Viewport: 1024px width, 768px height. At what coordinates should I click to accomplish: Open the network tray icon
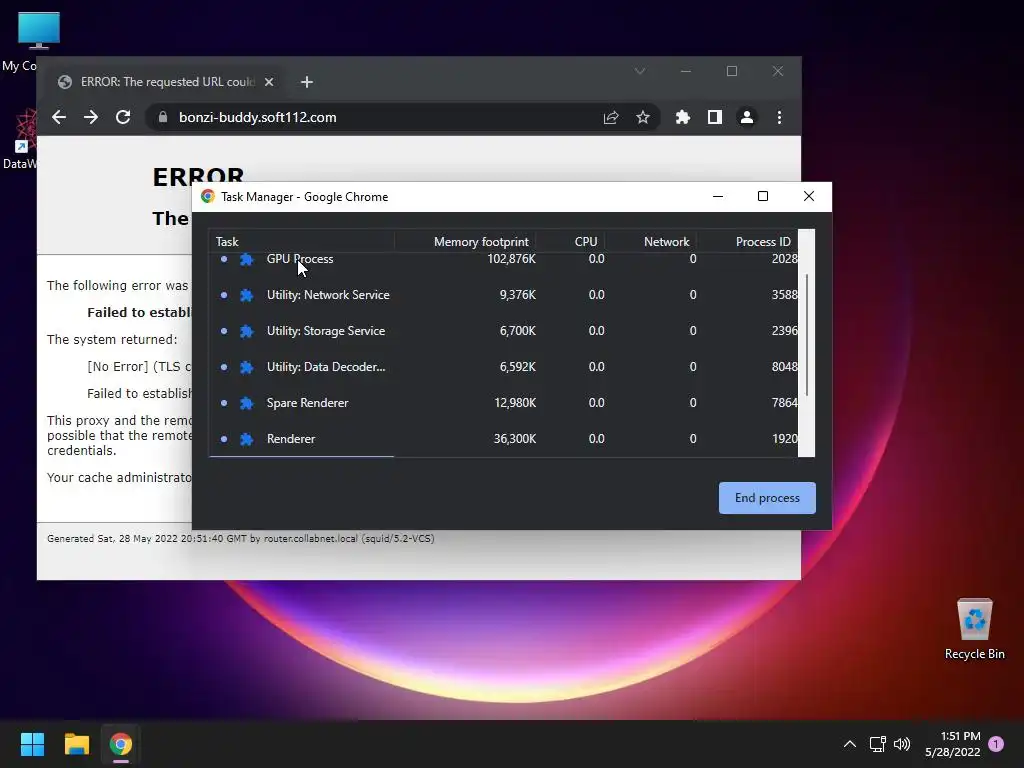click(877, 744)
